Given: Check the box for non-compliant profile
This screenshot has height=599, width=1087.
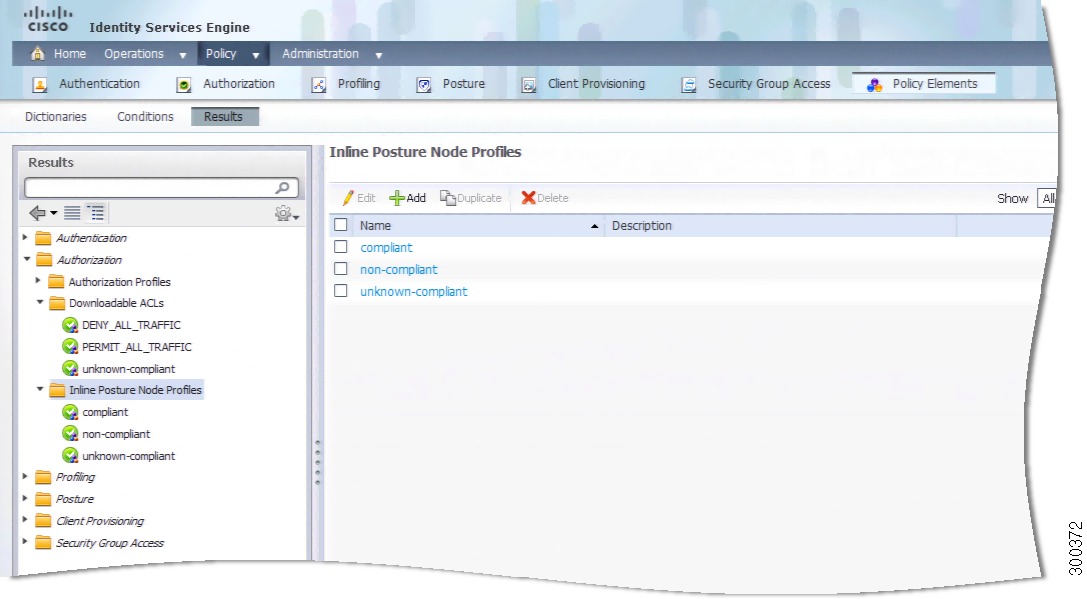Looking at the screenshot, I should point(340,269).
